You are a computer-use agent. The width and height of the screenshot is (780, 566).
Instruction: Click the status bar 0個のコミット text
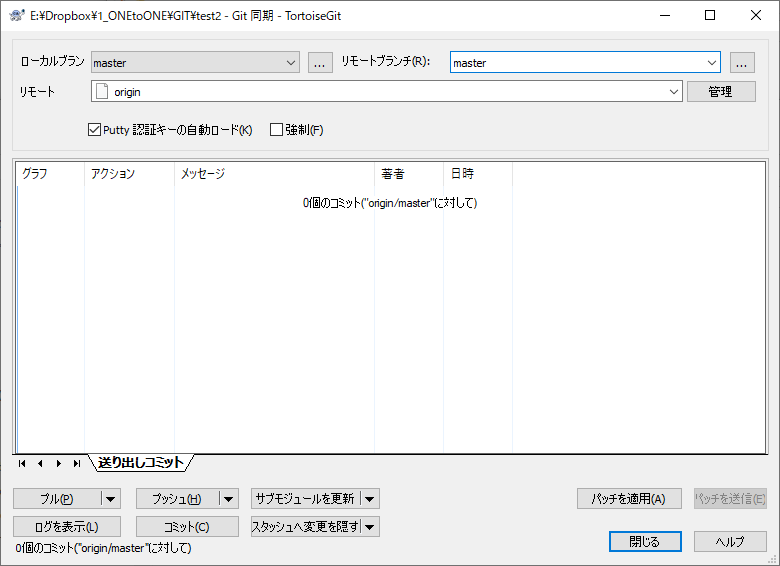click(x=103, y=548)
